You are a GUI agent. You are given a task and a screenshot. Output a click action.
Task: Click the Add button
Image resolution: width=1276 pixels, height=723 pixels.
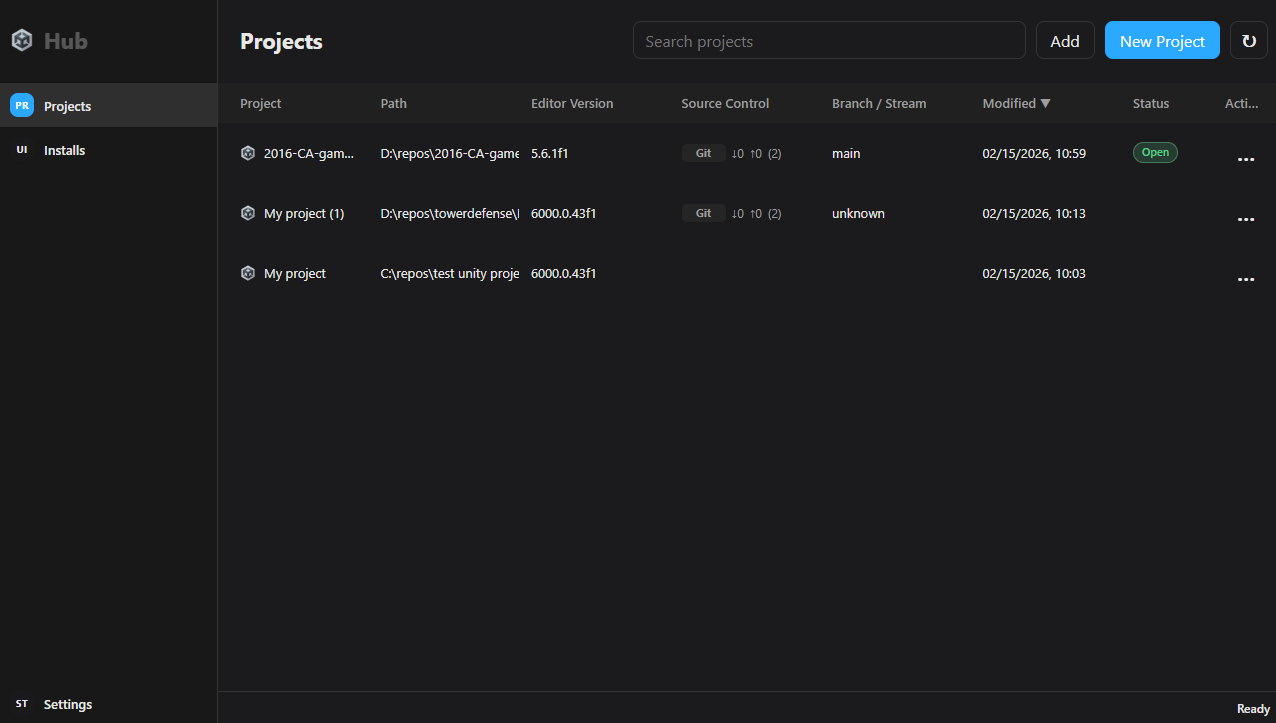1064,41
